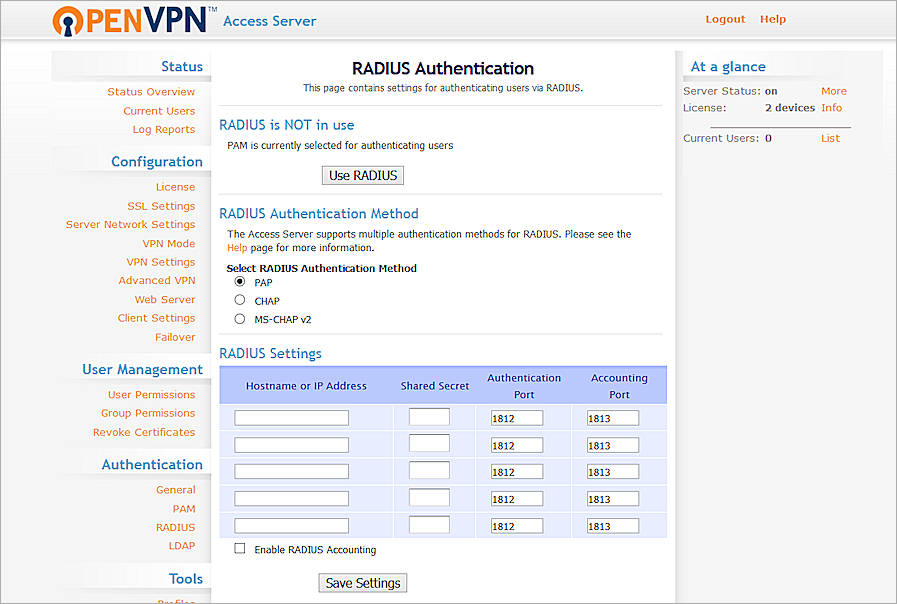Focus the last Accounting Port field
Screen dimensions: 897x604
click(x=612, y=526)
